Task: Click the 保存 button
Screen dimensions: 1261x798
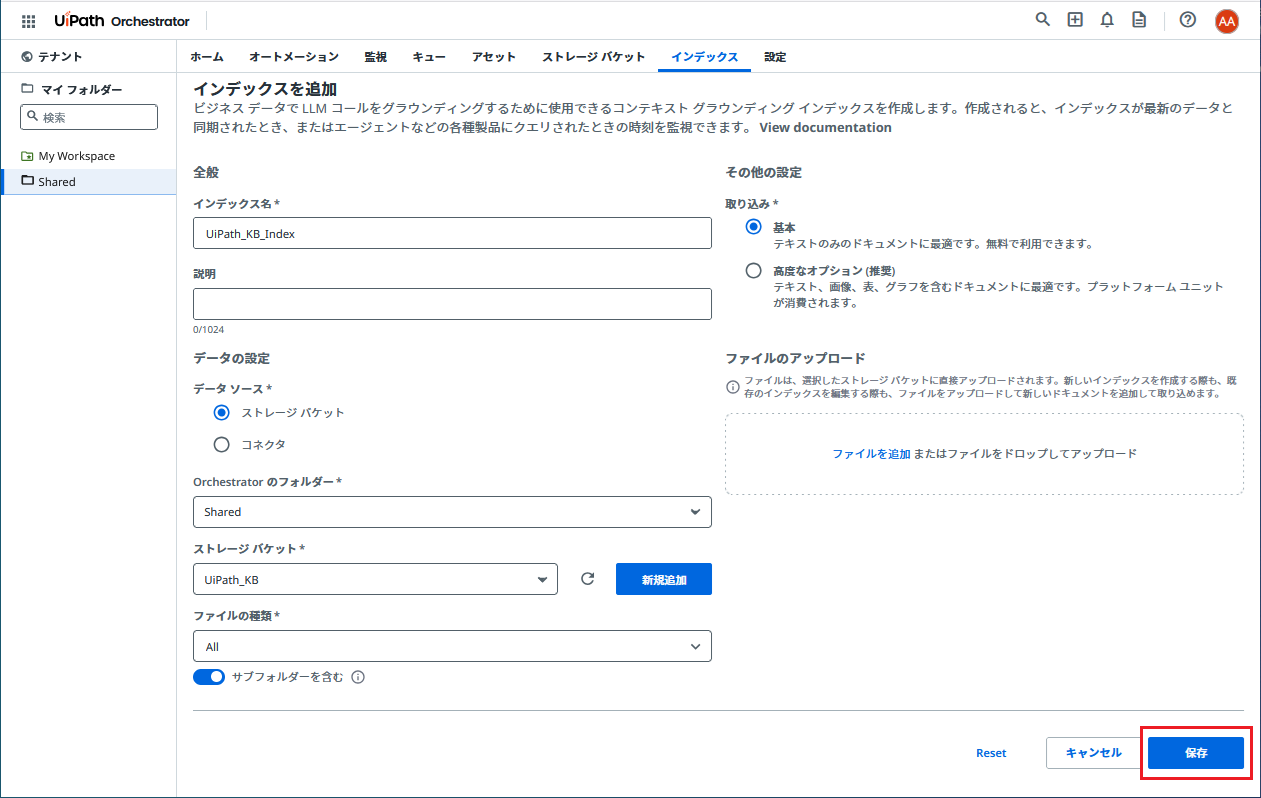Action: point(1196,753)
